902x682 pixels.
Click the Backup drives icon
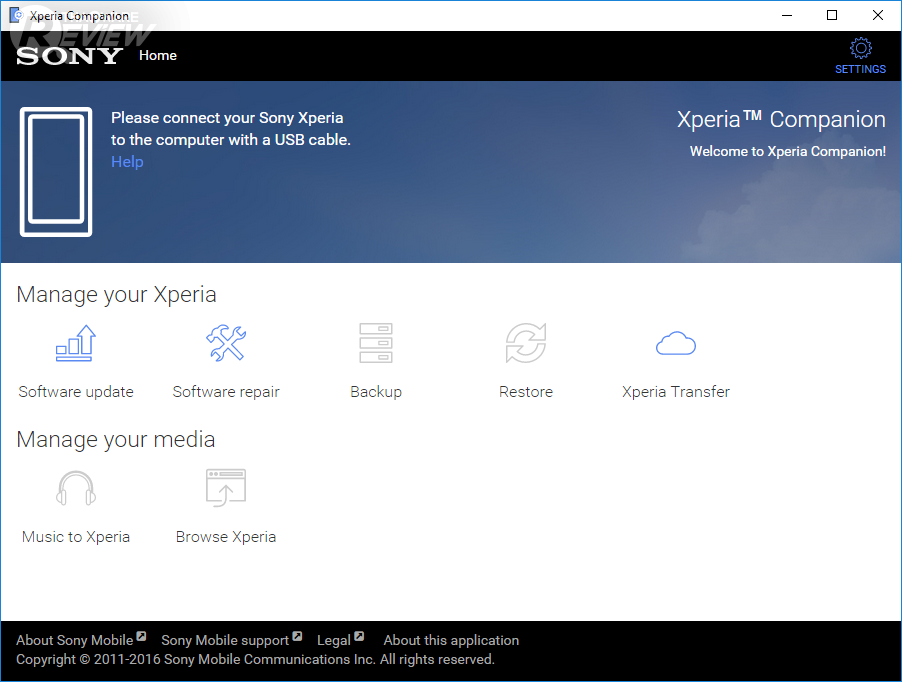(x=376, y=343)
